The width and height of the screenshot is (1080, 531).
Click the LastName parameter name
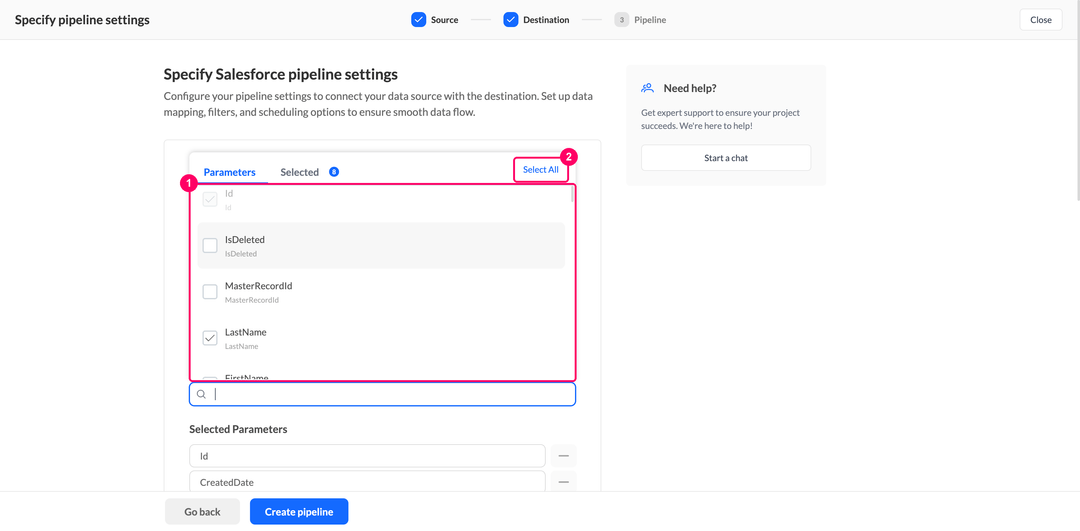pos(245,332)
